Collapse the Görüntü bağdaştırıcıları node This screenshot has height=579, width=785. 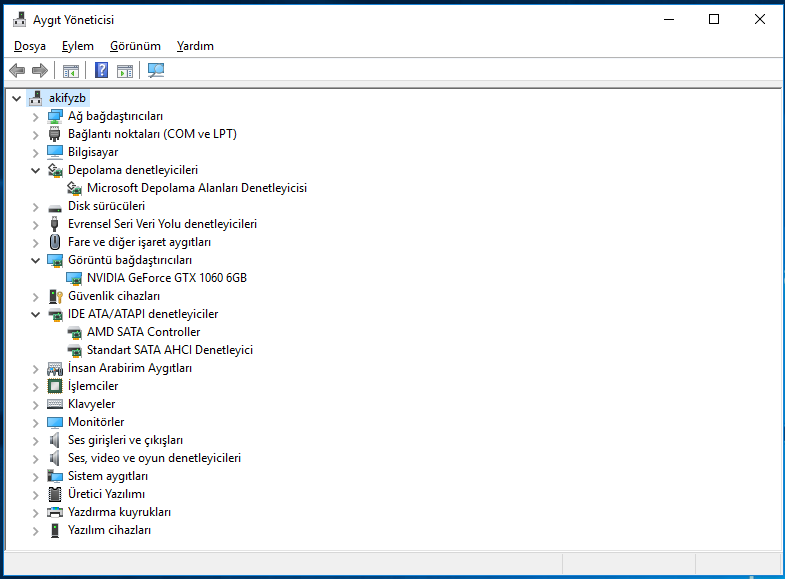(36, 260)
